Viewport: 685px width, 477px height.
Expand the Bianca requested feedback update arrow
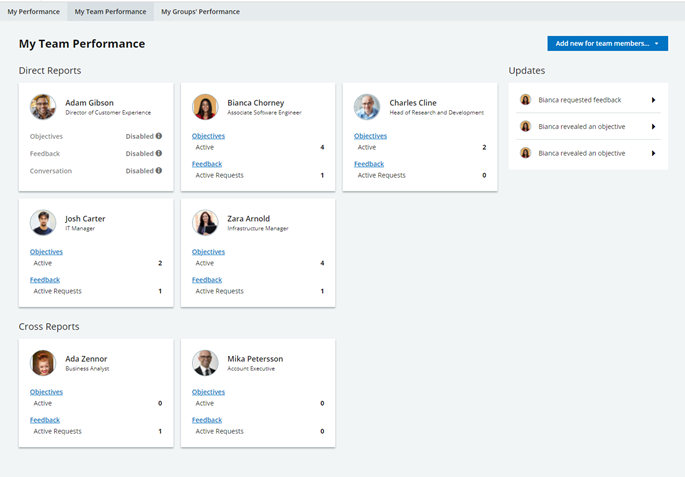(x=653, y=100)
